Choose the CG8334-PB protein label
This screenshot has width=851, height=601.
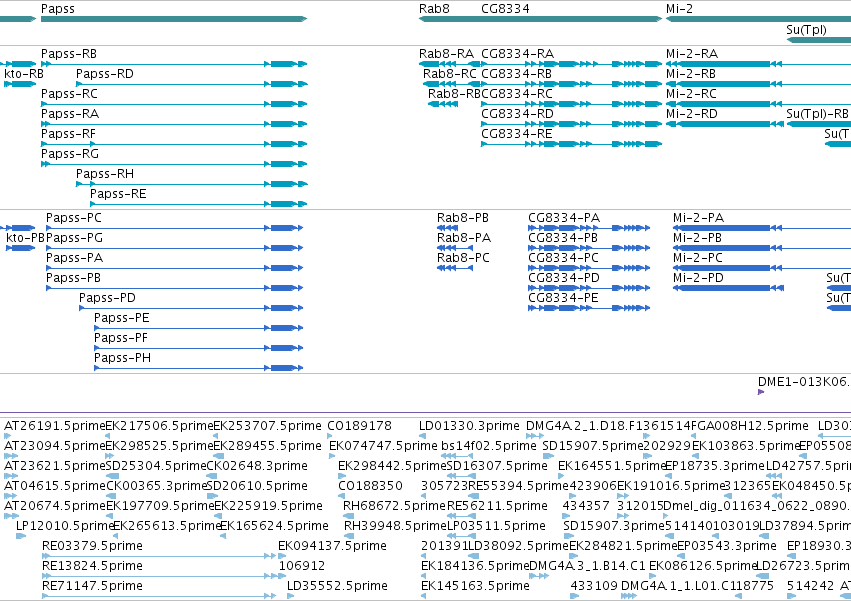coord(563,238)
